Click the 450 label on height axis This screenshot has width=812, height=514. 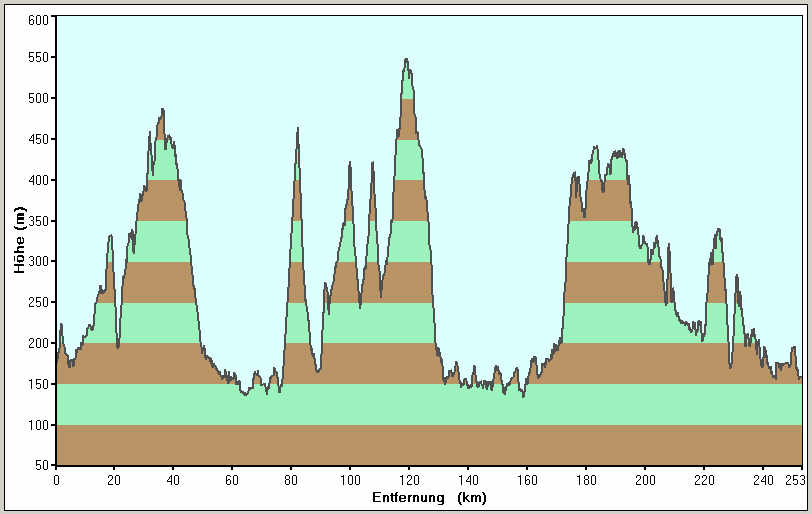click(38, 140)
